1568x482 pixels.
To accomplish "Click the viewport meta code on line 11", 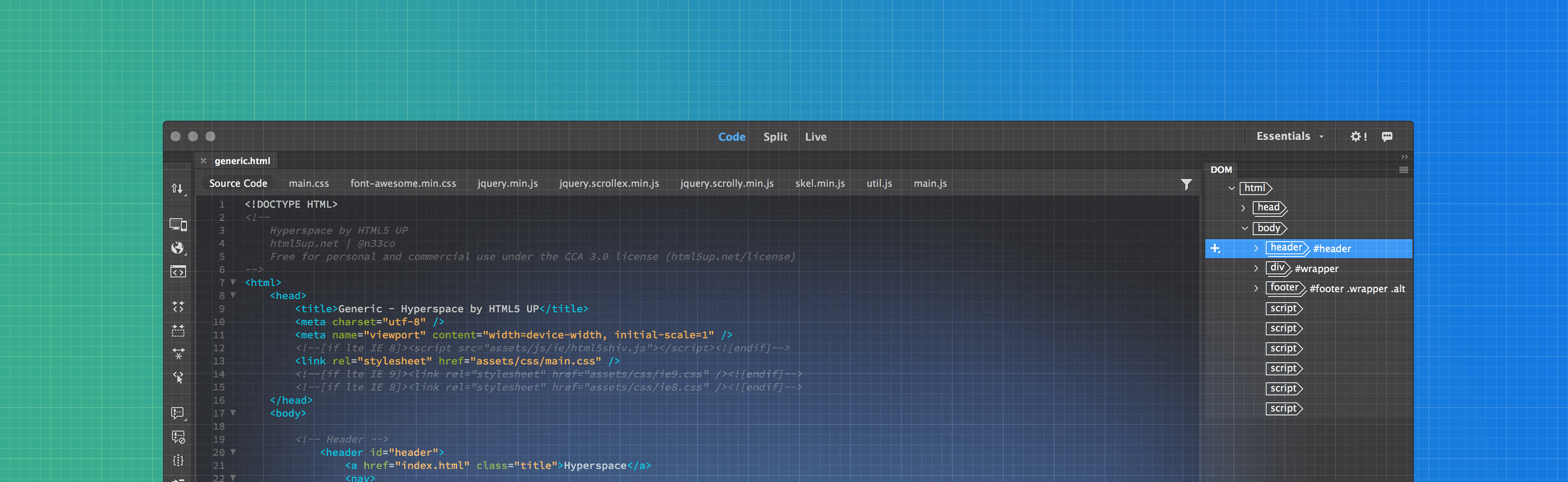I will [x=514, y=335].
